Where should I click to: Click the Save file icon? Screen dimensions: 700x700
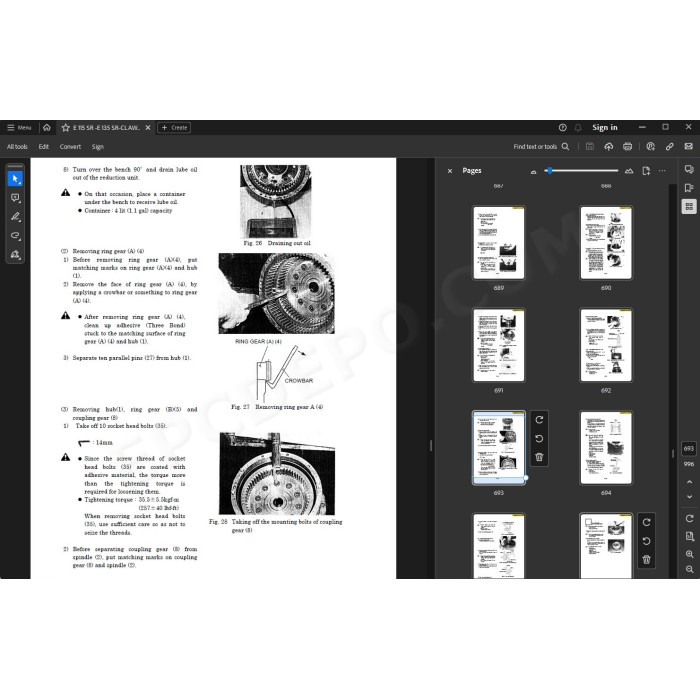point(590,146)
